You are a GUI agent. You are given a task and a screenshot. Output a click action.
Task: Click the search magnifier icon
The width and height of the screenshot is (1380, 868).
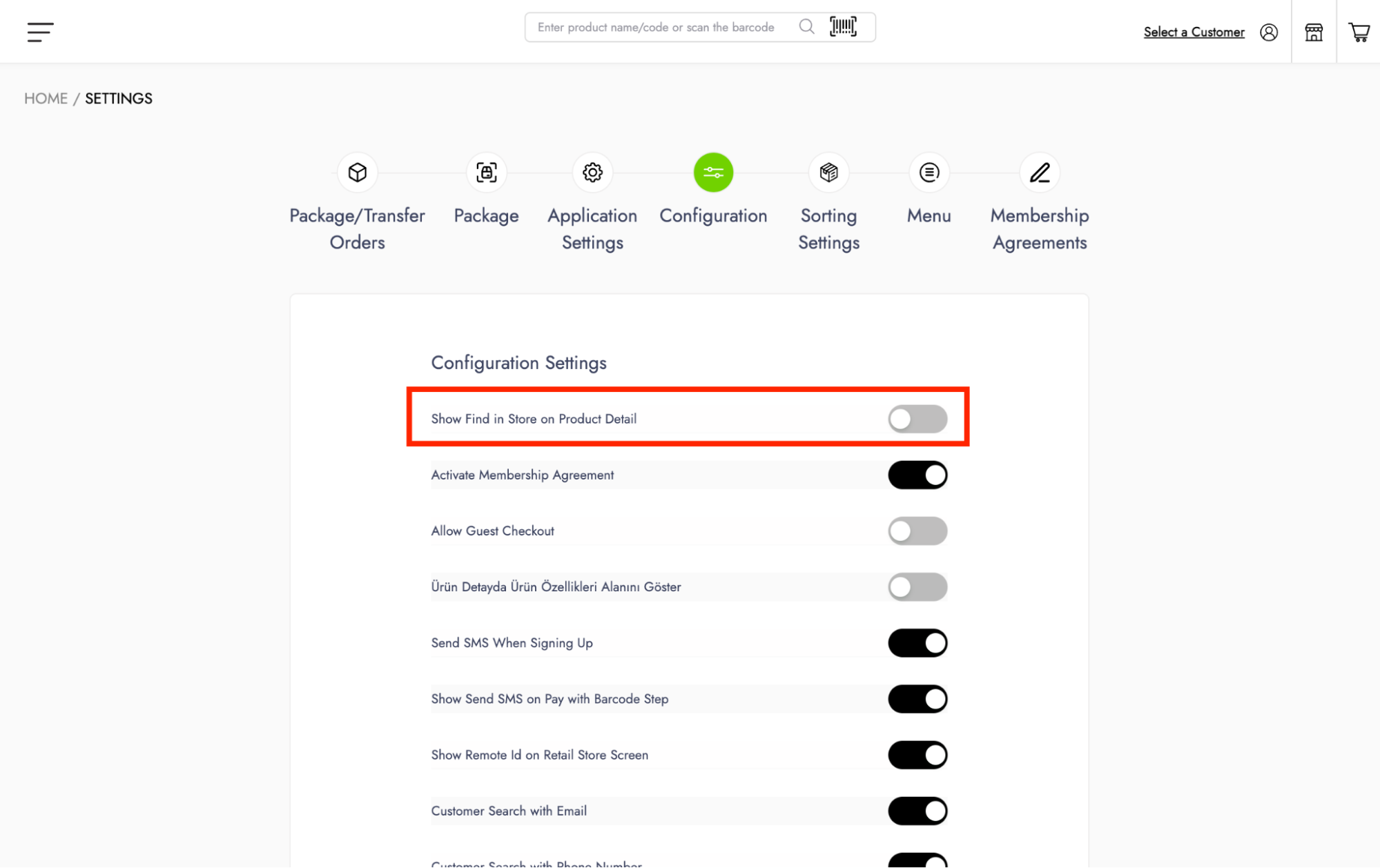(x=806, y=27)
